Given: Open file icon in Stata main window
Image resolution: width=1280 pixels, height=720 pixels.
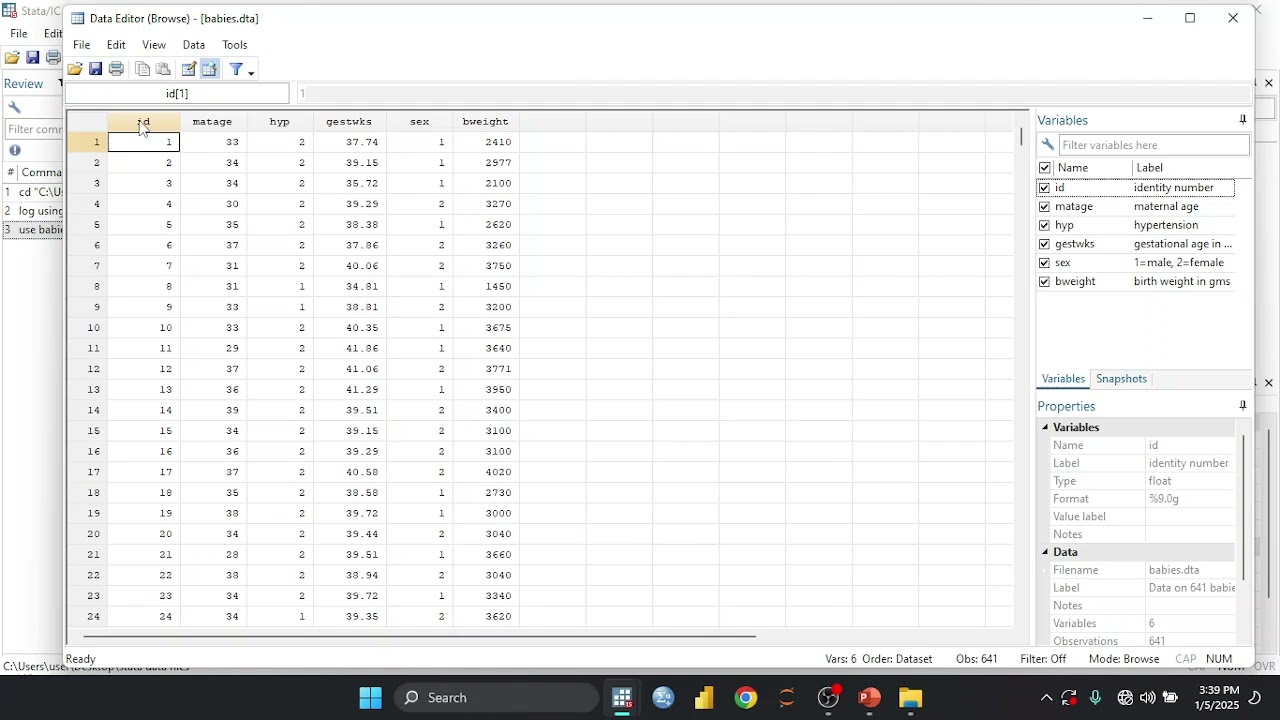Looking at the screenshot, I should (12, 58).
